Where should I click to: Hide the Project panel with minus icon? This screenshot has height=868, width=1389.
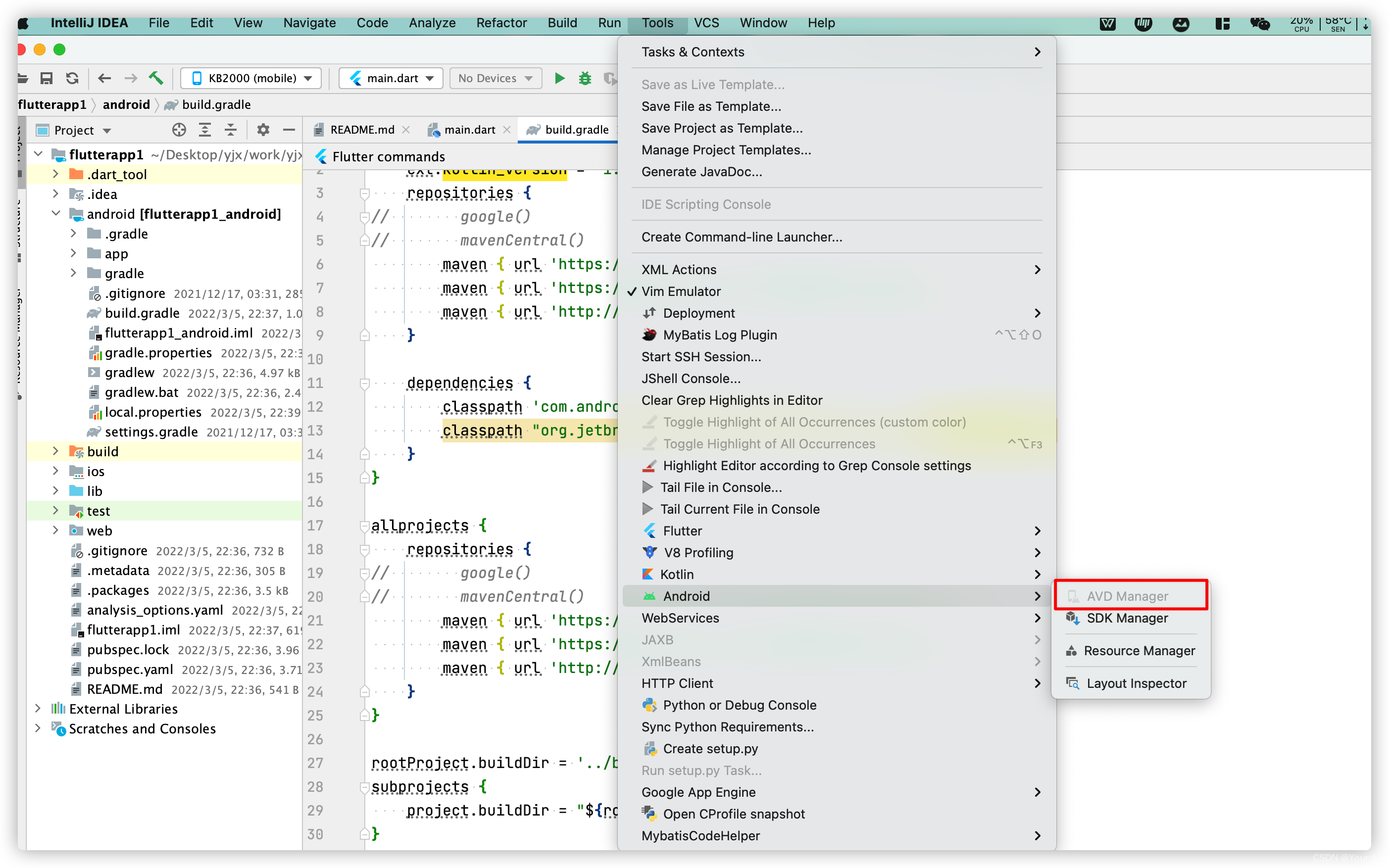[x=289, y=130]
